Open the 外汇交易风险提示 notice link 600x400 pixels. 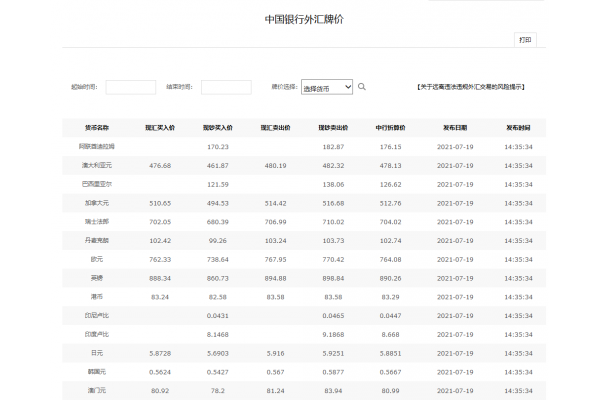(x=470, y=87)
